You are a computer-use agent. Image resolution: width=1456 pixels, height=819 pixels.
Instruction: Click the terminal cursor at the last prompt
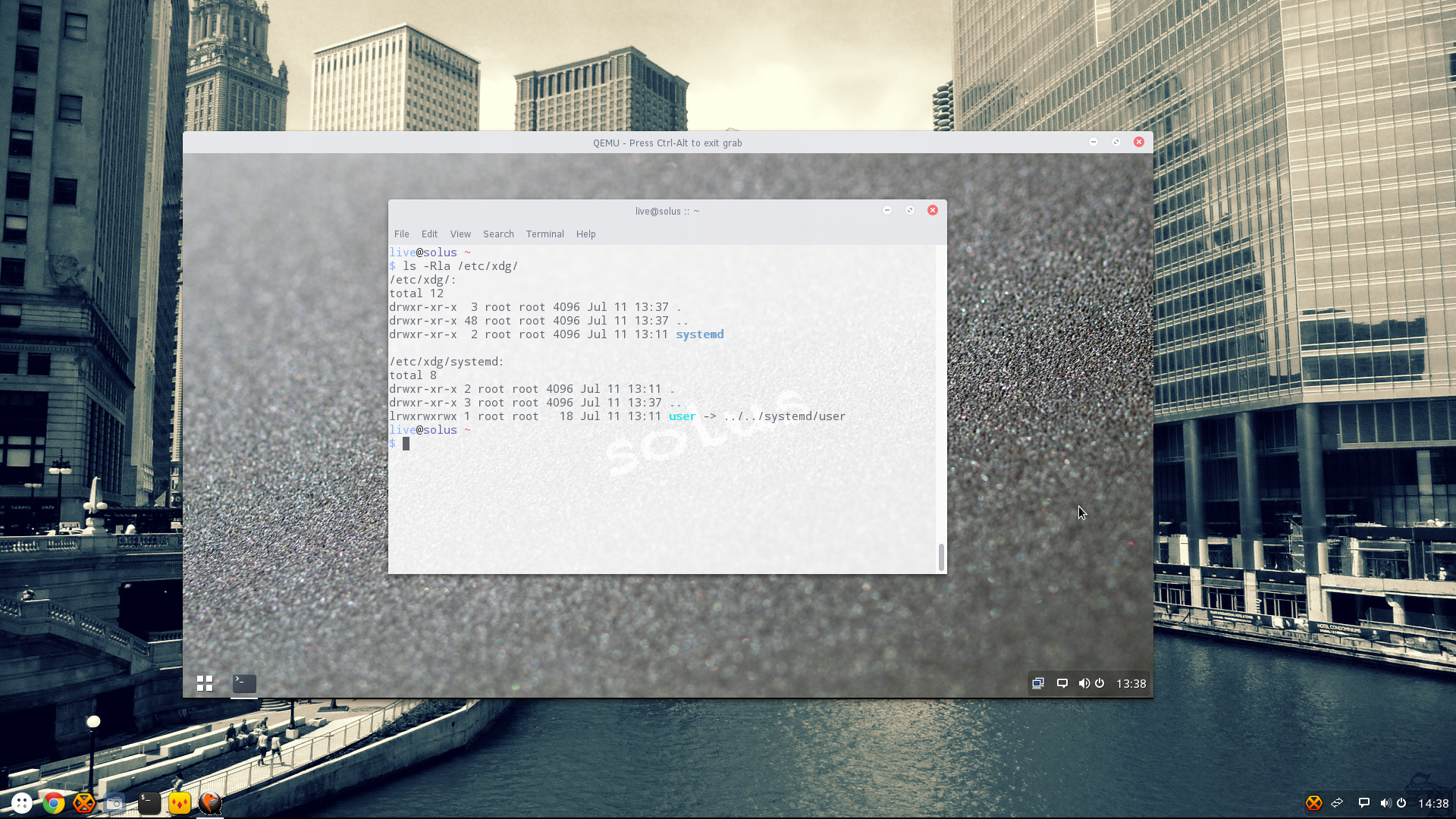tap(406, 444)
